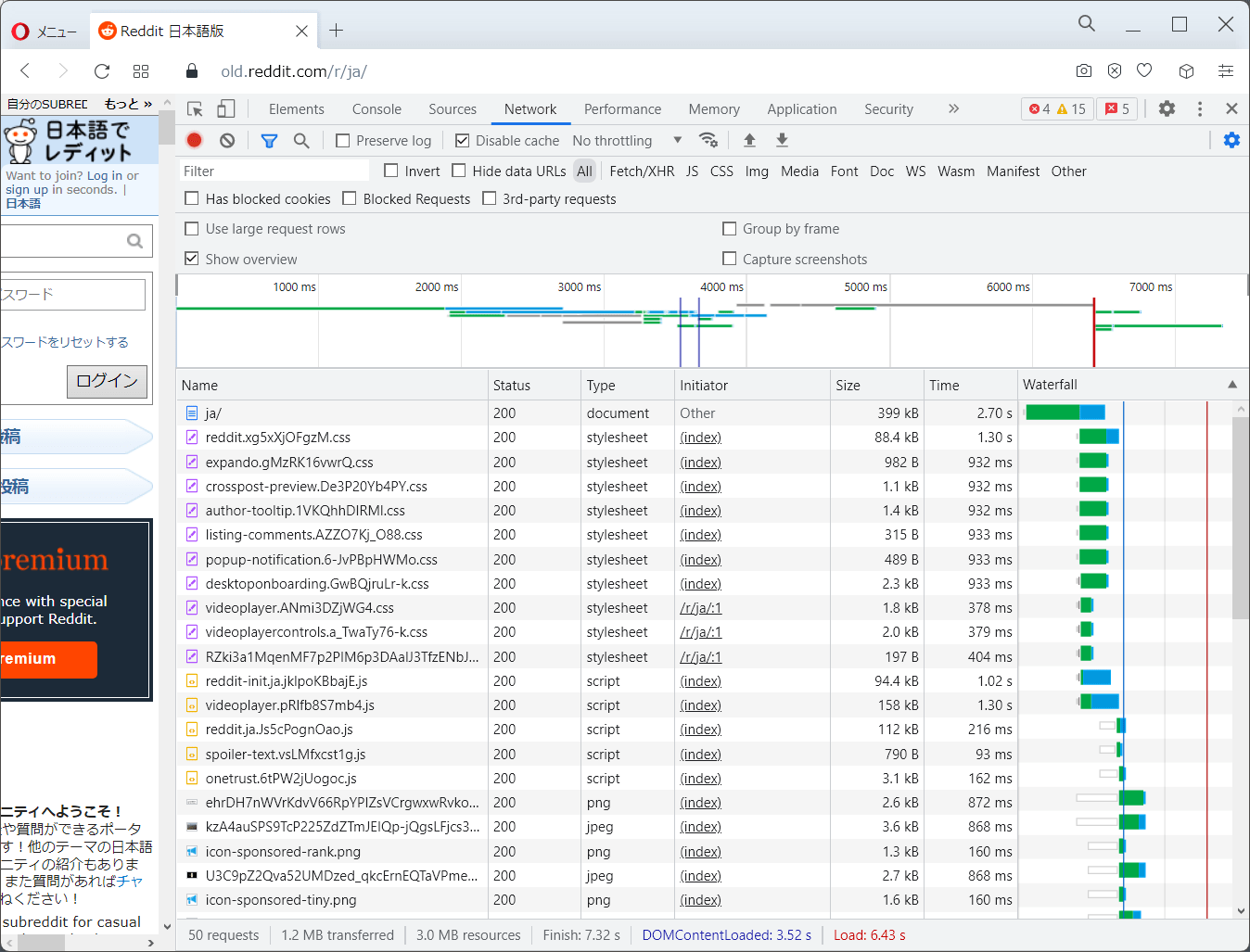The width and height of the screenshot is (1250, 952).
Task: Click the Log in link
Action: 105,175
